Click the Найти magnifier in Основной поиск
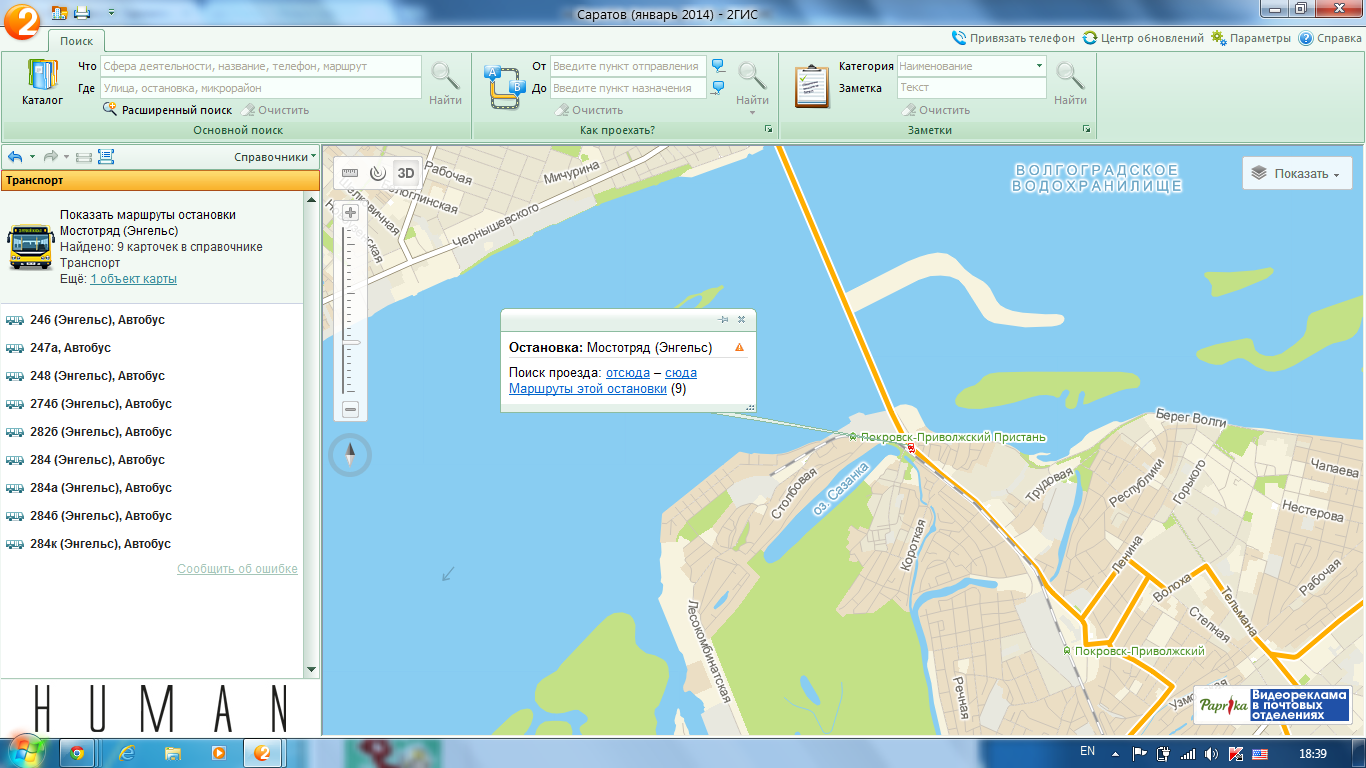The width and height of the screenshot is (1366, 768). 445,82
